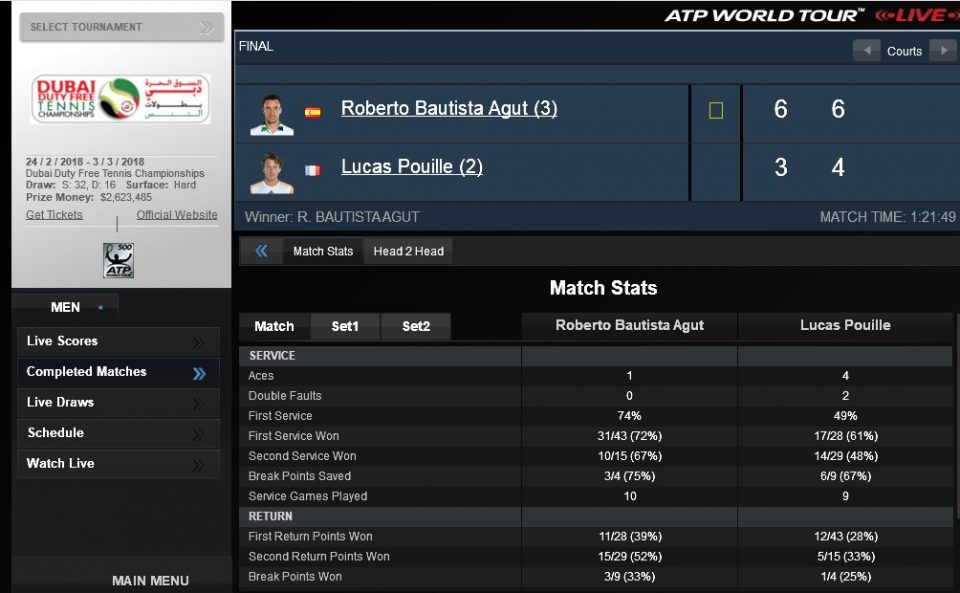Open the Get Tickets link

click(x=54, y=215)
